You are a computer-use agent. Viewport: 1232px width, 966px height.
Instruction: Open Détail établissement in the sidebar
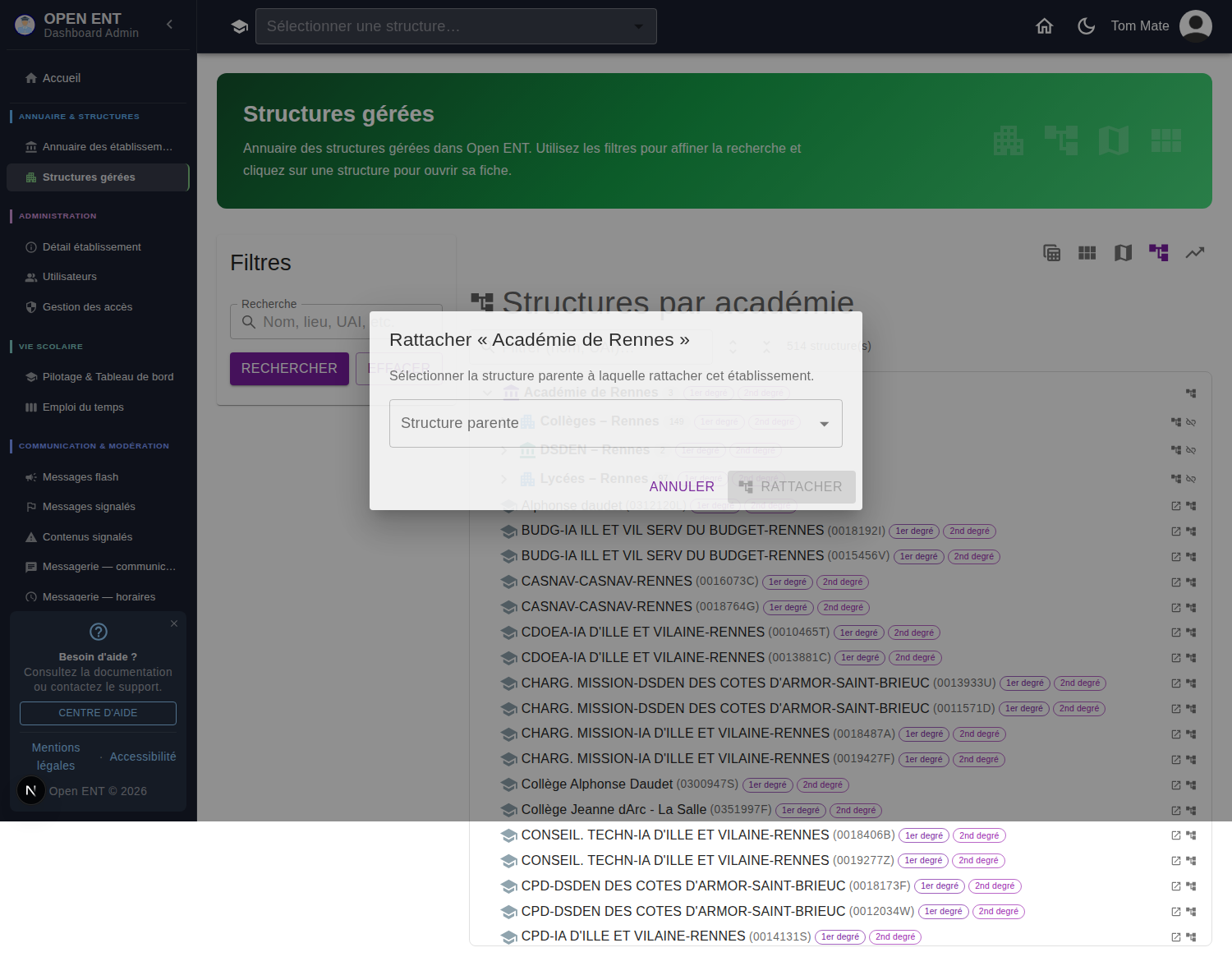(98, 247)
